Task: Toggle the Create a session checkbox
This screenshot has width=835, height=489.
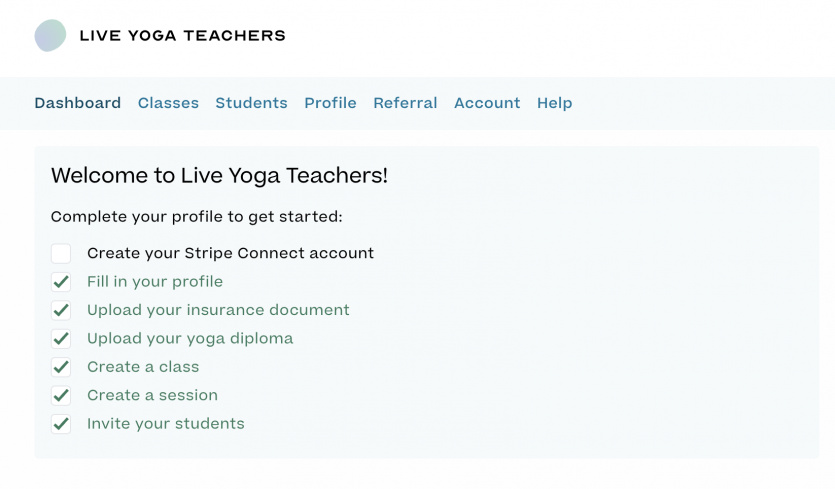Action: [x=61, y=395]
